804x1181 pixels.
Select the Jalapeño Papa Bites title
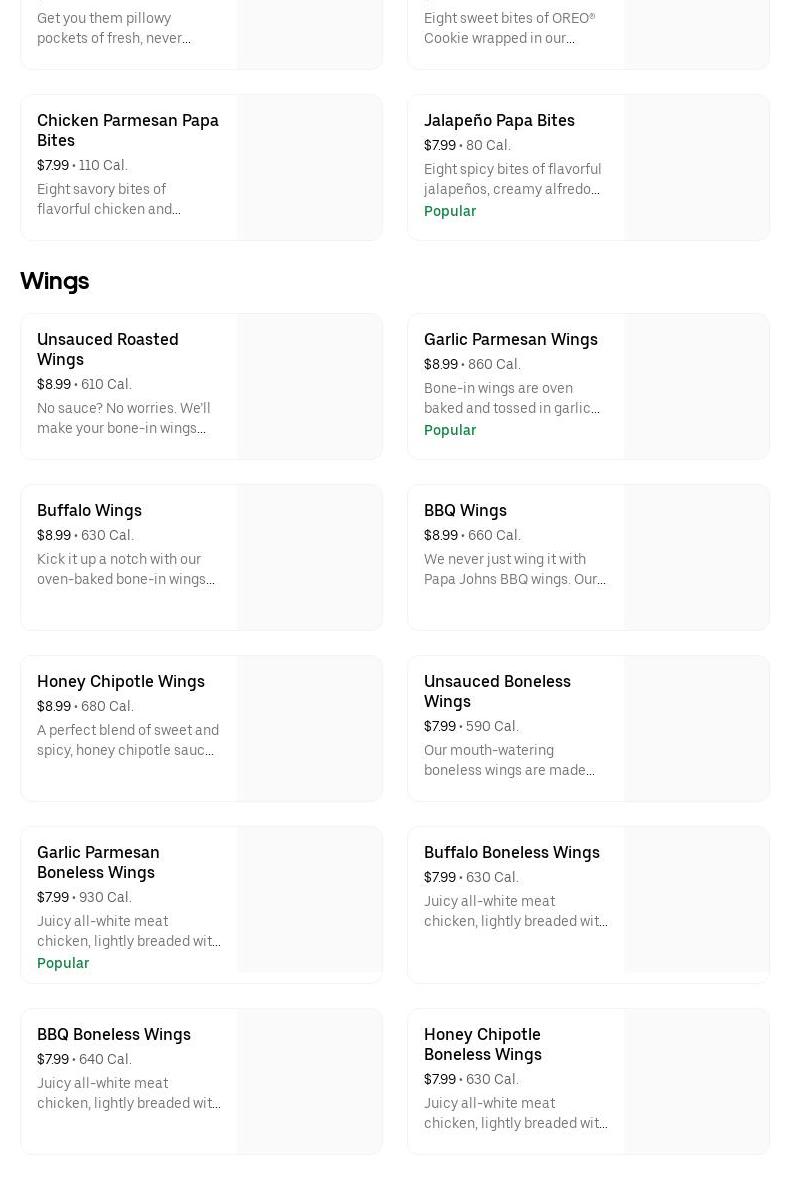click(x=499, y=120)
